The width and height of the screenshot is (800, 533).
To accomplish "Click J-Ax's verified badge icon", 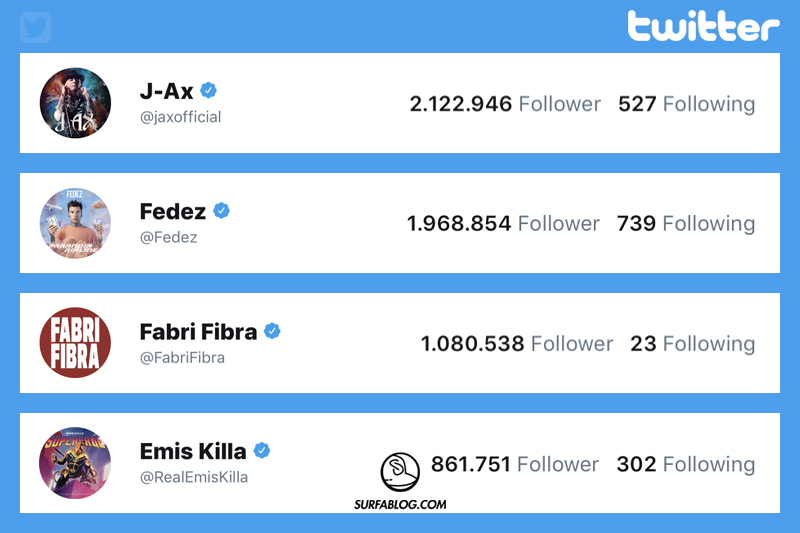I will pyautogui.click(x=208, y=91).
